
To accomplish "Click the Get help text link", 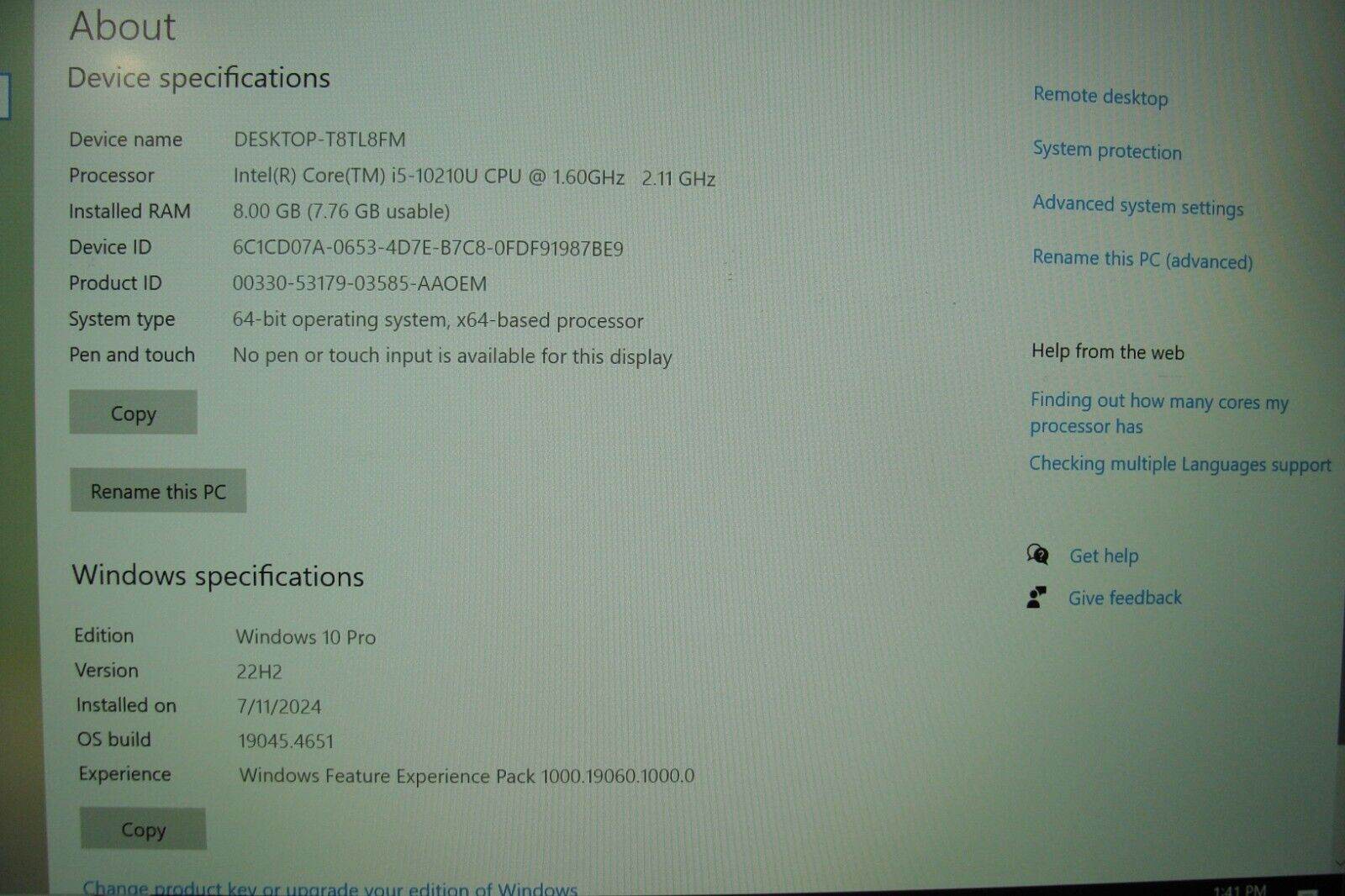I will tap(1104, 556).
